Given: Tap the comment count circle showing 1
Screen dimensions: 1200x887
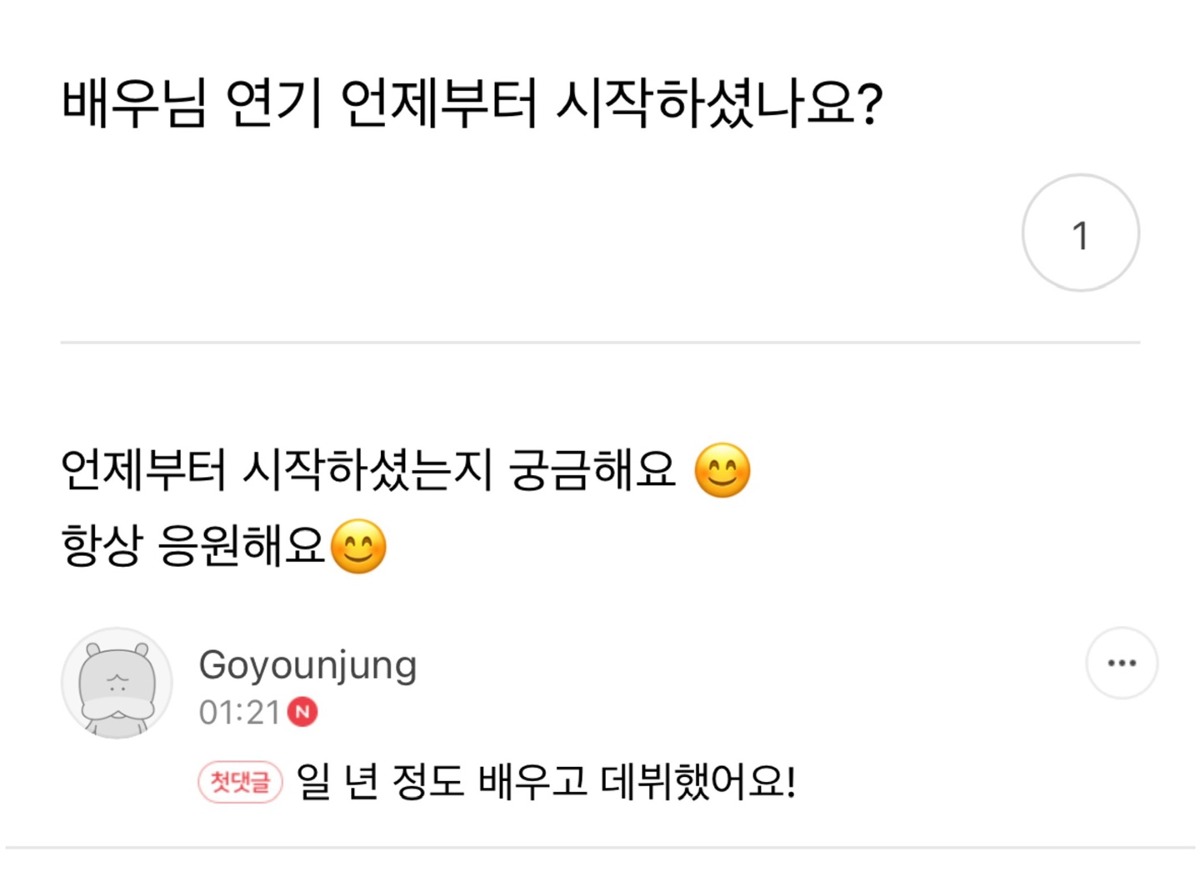Looking at the screenshot, I should (x=1080, y=237).
